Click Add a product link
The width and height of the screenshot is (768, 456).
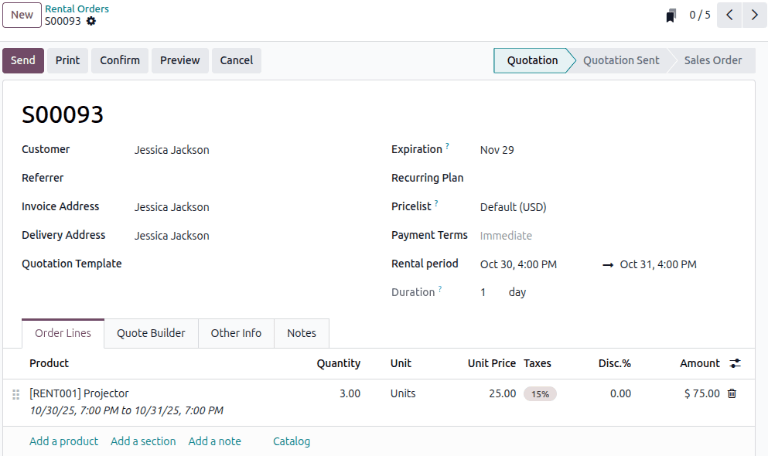64,441
